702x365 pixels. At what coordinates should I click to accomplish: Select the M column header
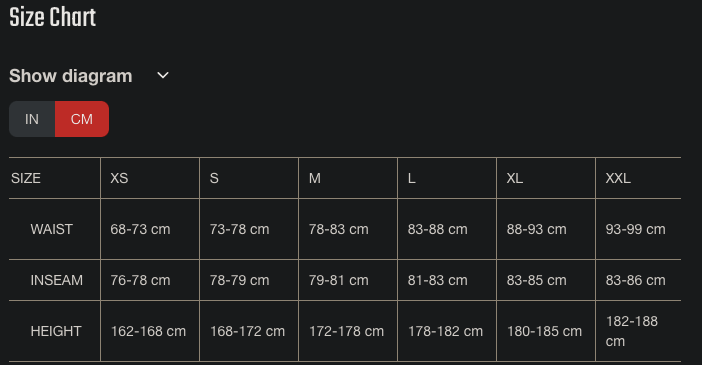coord(348,178)
